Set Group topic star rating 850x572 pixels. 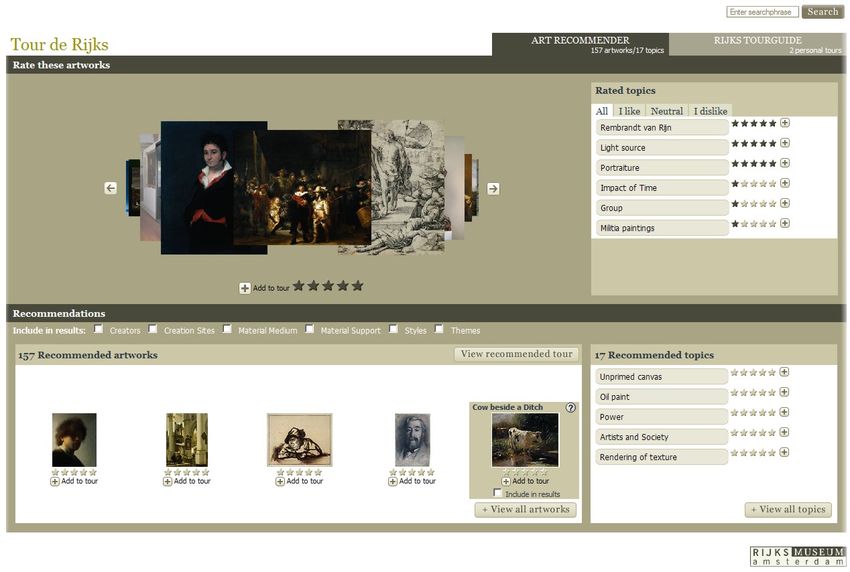pos(754,204)
